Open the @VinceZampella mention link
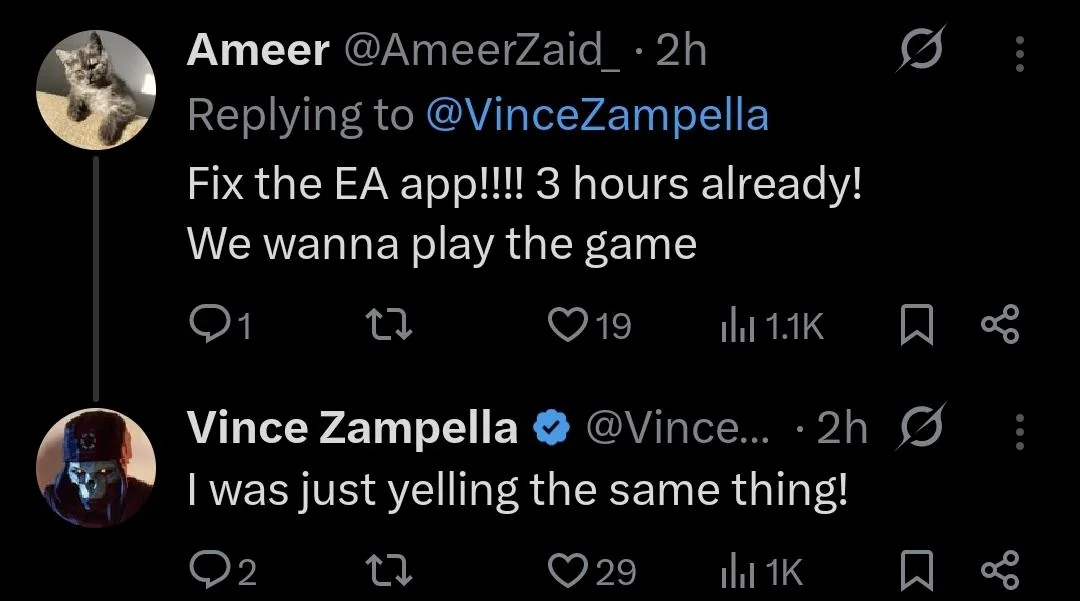Viewport: 1080px width, 601px height. click(597, 116)
